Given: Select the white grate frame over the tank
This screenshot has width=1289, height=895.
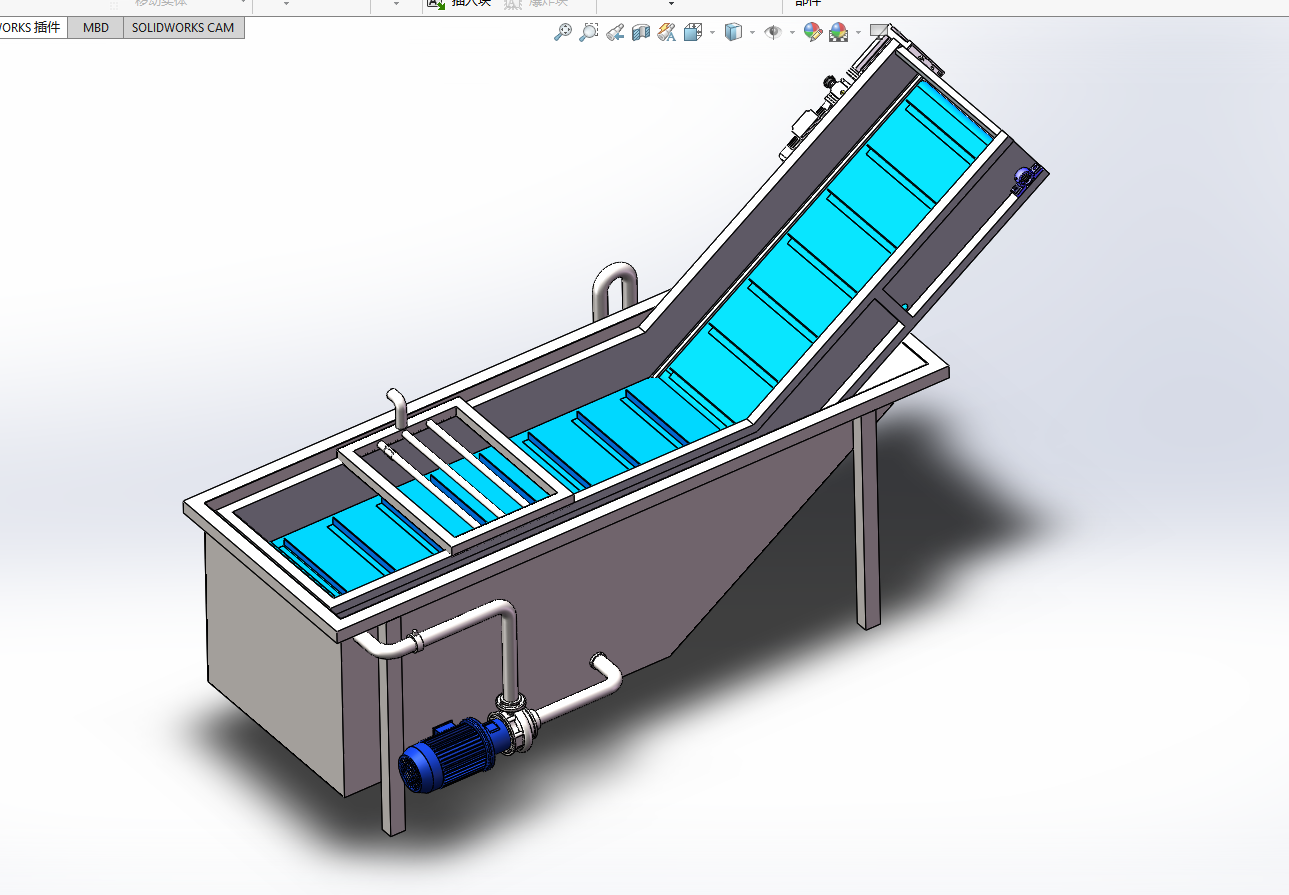Looking at the screenshot, I should [459, 475].
